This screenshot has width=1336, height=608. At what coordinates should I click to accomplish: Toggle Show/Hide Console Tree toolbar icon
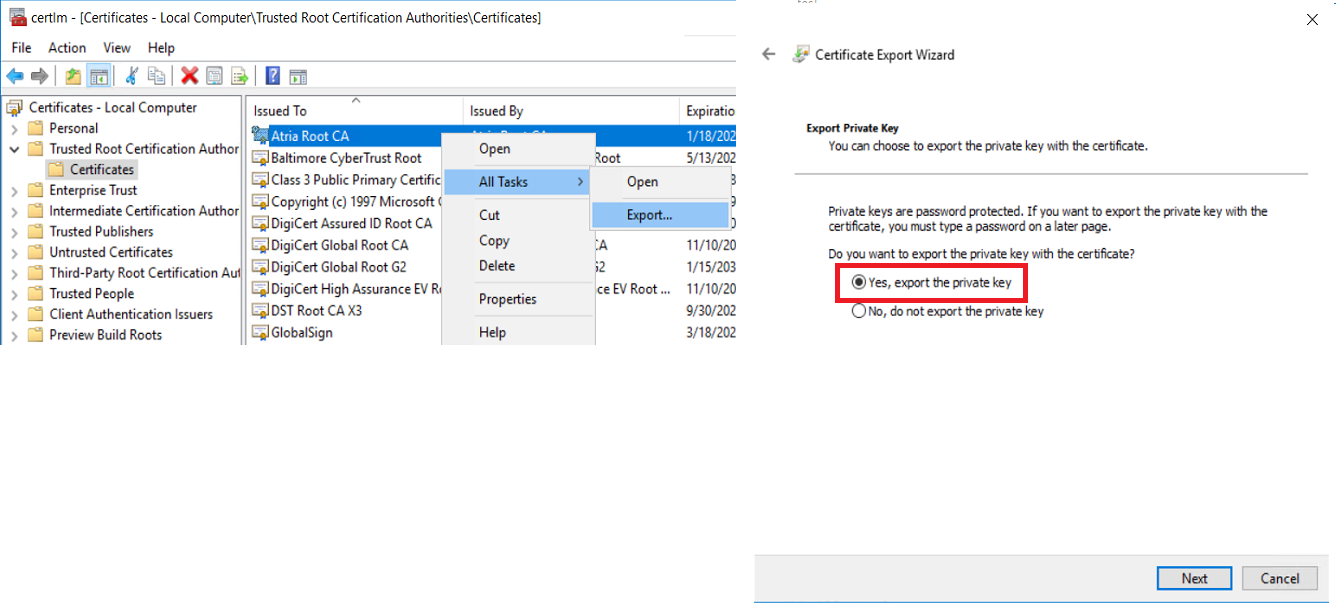98,76
